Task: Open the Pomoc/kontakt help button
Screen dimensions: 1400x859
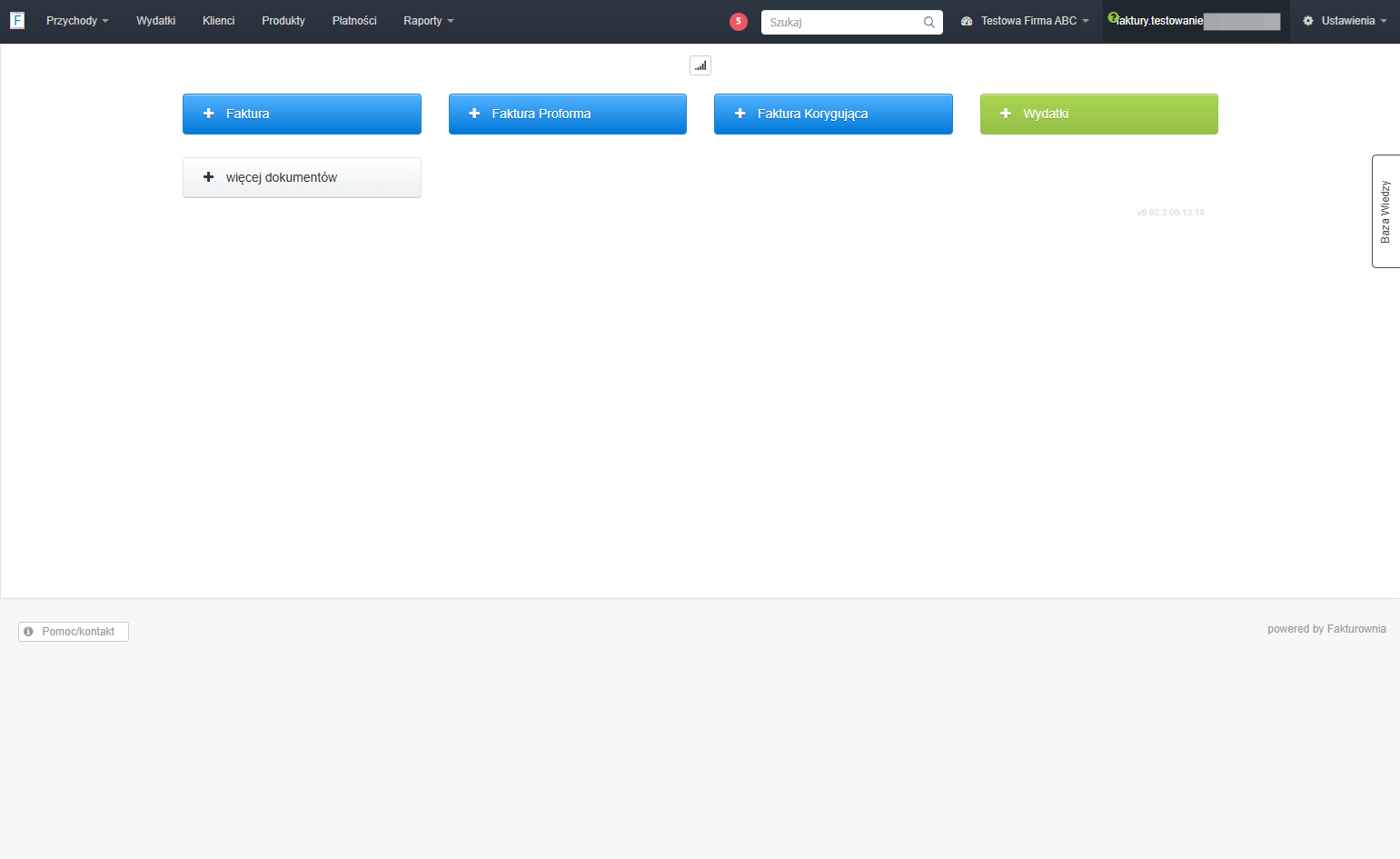Action: click(74, 632)
